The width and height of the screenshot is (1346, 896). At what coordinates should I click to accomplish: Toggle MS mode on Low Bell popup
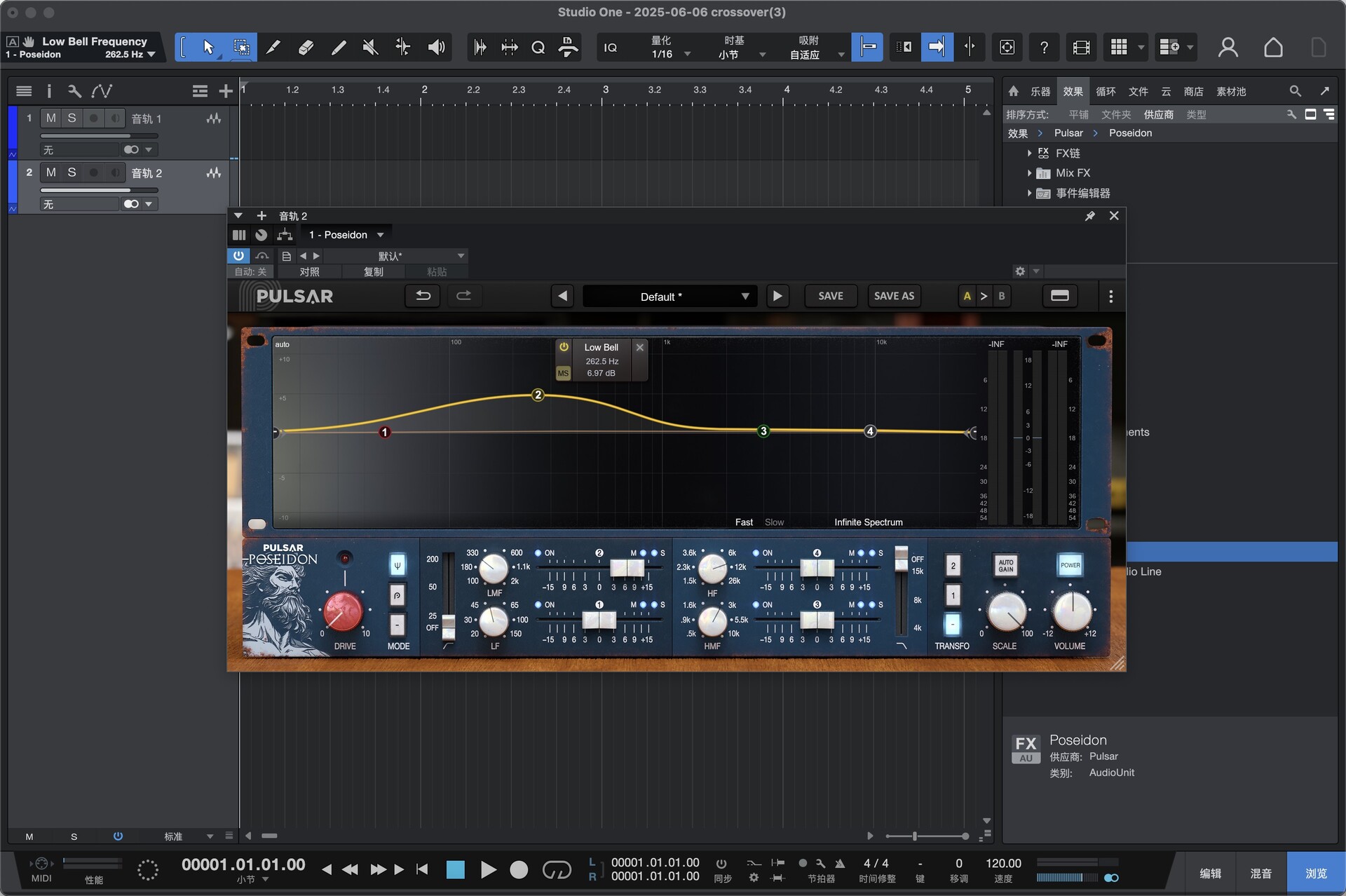click(x=563, y=373)
